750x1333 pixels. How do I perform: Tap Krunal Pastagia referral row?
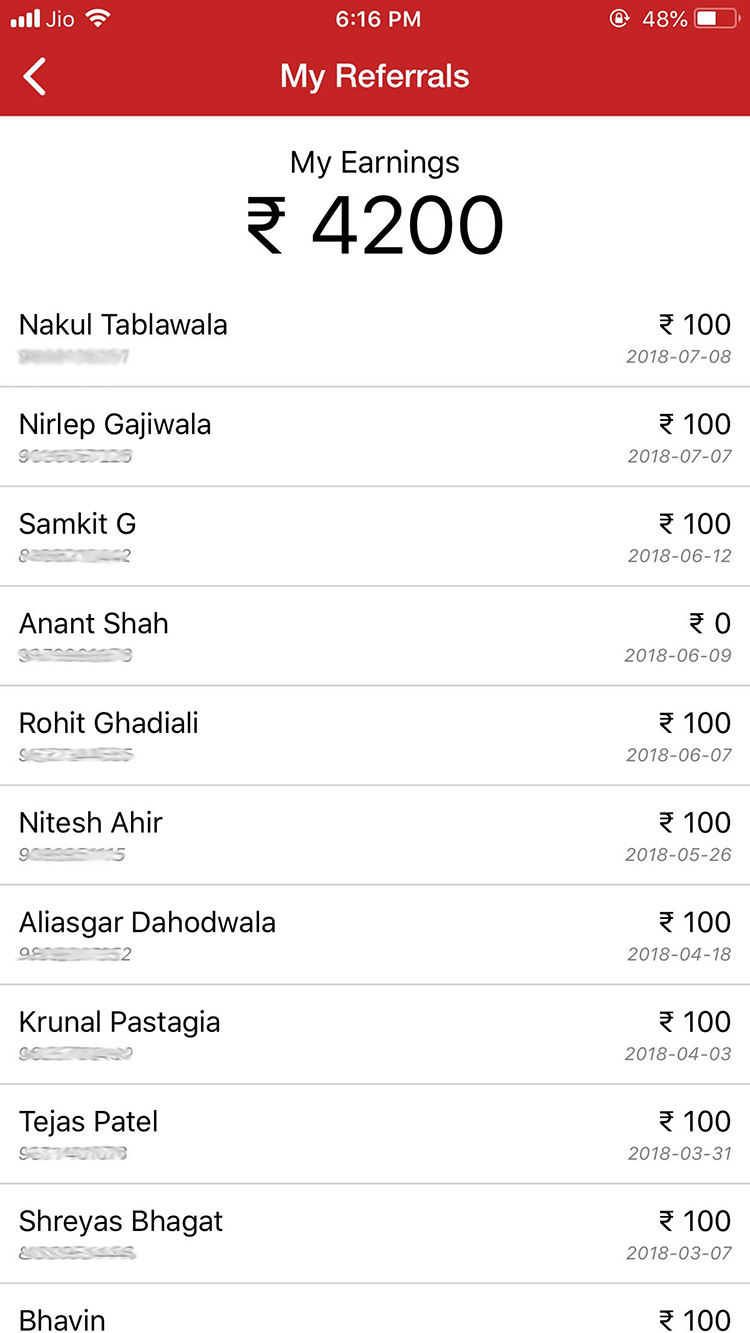click(x=375, y=1035)
